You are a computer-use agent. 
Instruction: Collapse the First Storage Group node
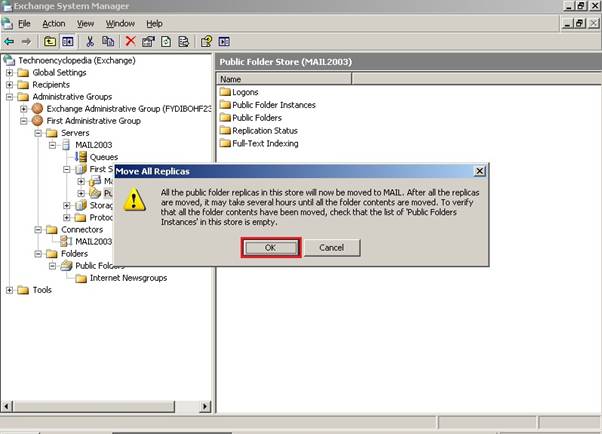tap(67, 169)
